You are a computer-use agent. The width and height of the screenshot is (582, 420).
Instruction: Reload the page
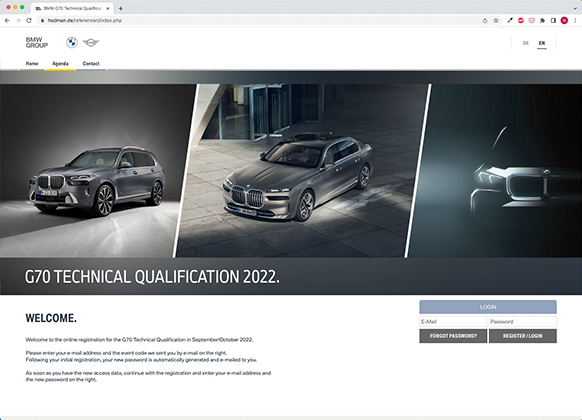[x=29, y=20]
